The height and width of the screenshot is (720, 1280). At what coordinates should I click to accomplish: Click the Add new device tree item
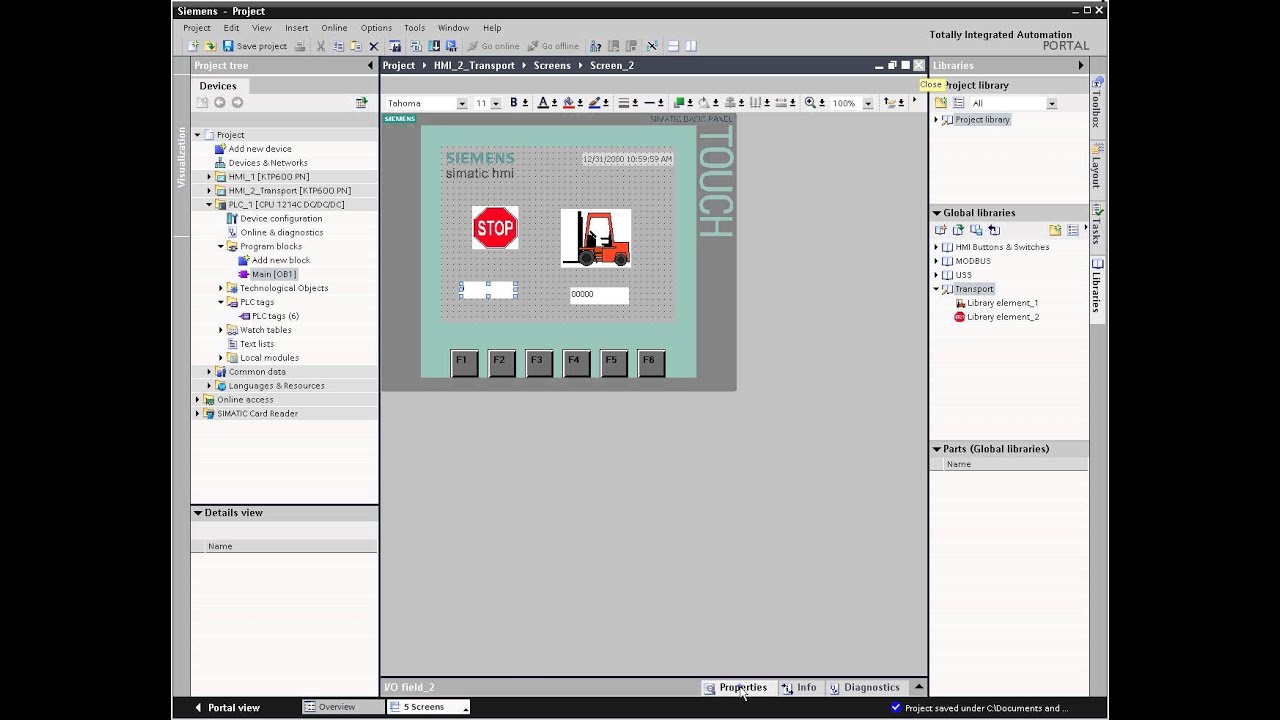click(262, 148)
